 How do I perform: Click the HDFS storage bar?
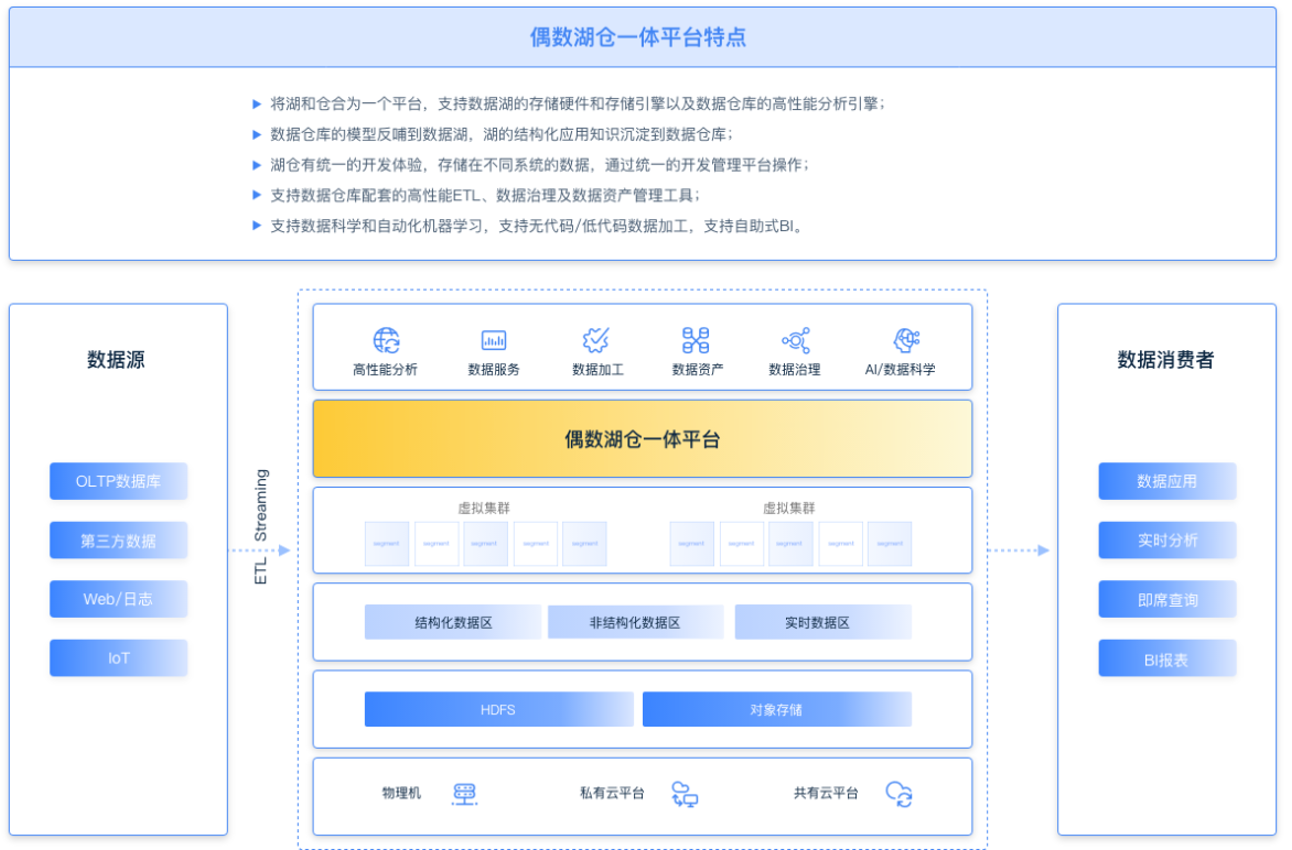[499, 709]
